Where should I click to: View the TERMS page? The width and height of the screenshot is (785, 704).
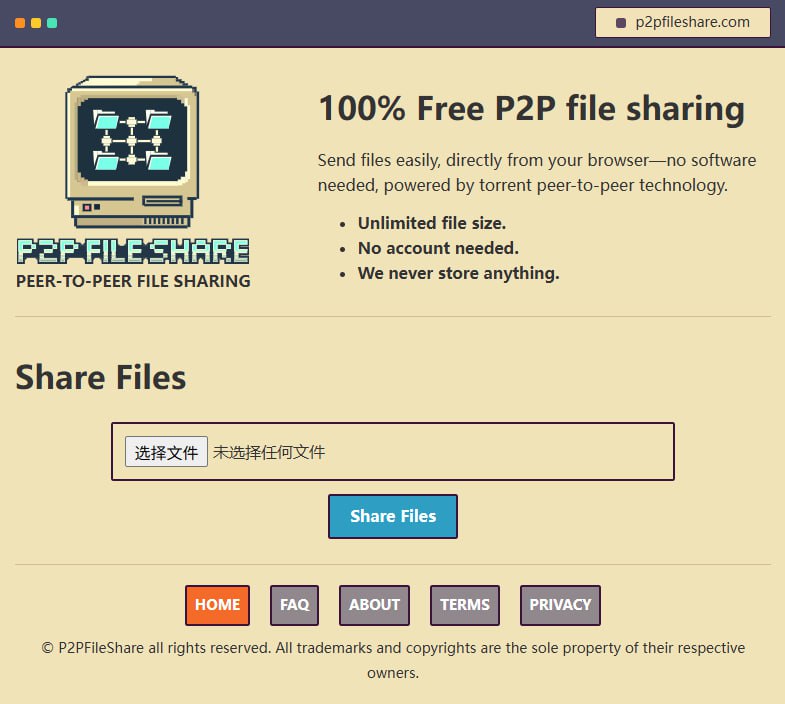(x=465, y=605)
